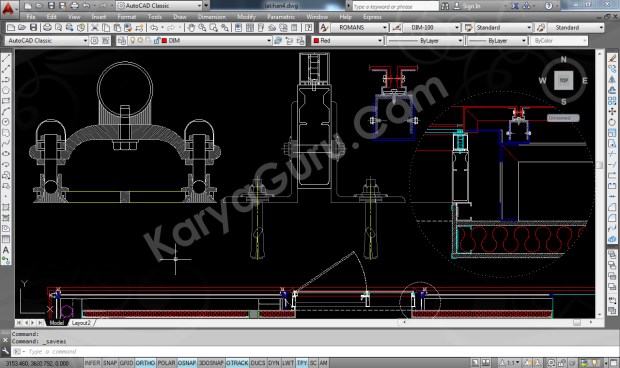Select the Multiline Text A tool
Viewport: 620px width, 368px height.
click(6, 250)
